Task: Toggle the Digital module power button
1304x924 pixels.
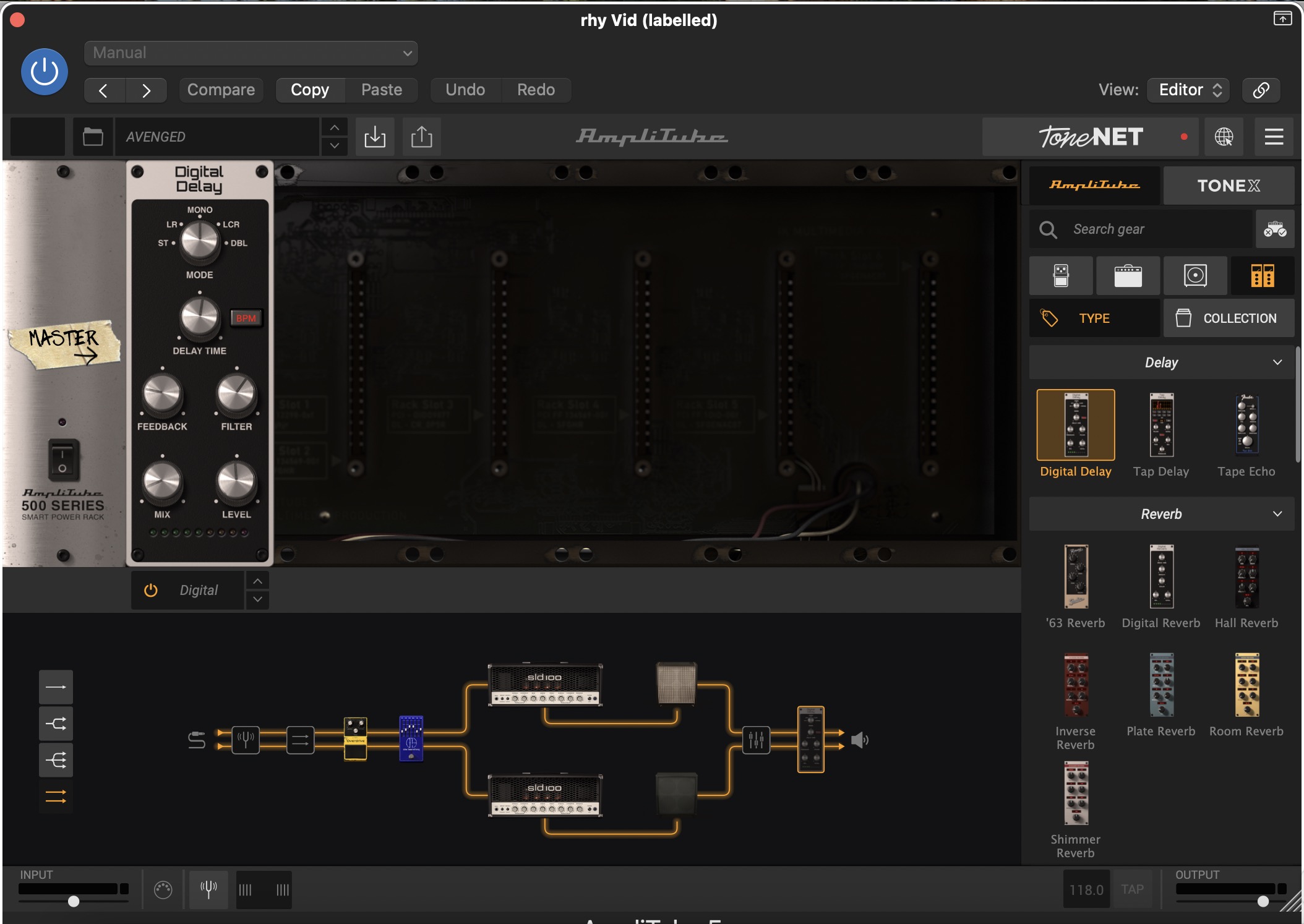Action: (150, 590)
